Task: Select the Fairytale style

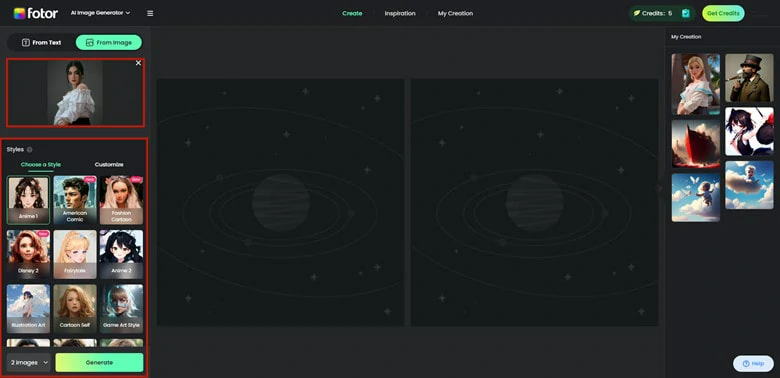Action: pos(75,254)
